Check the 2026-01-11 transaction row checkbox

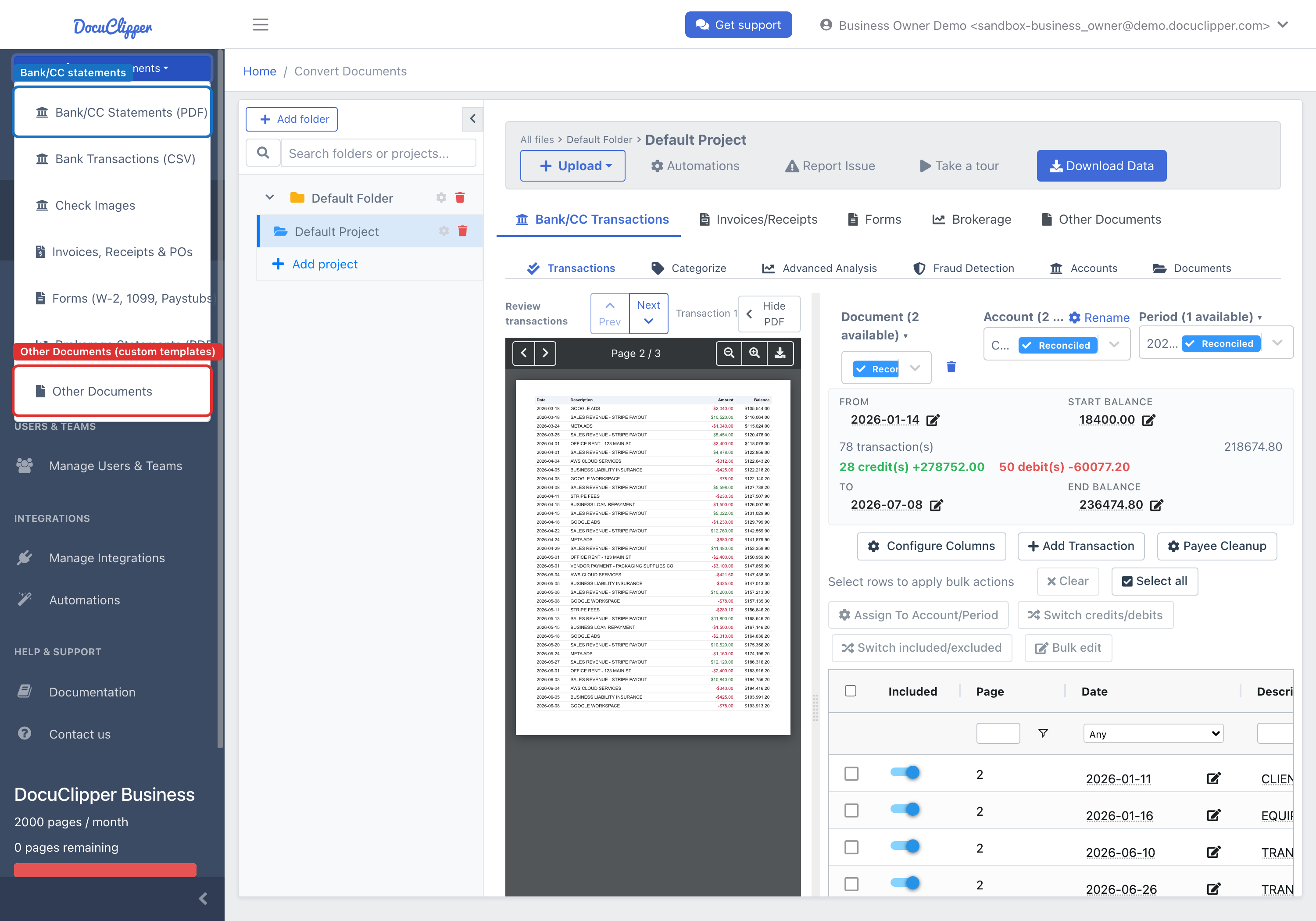851,774
